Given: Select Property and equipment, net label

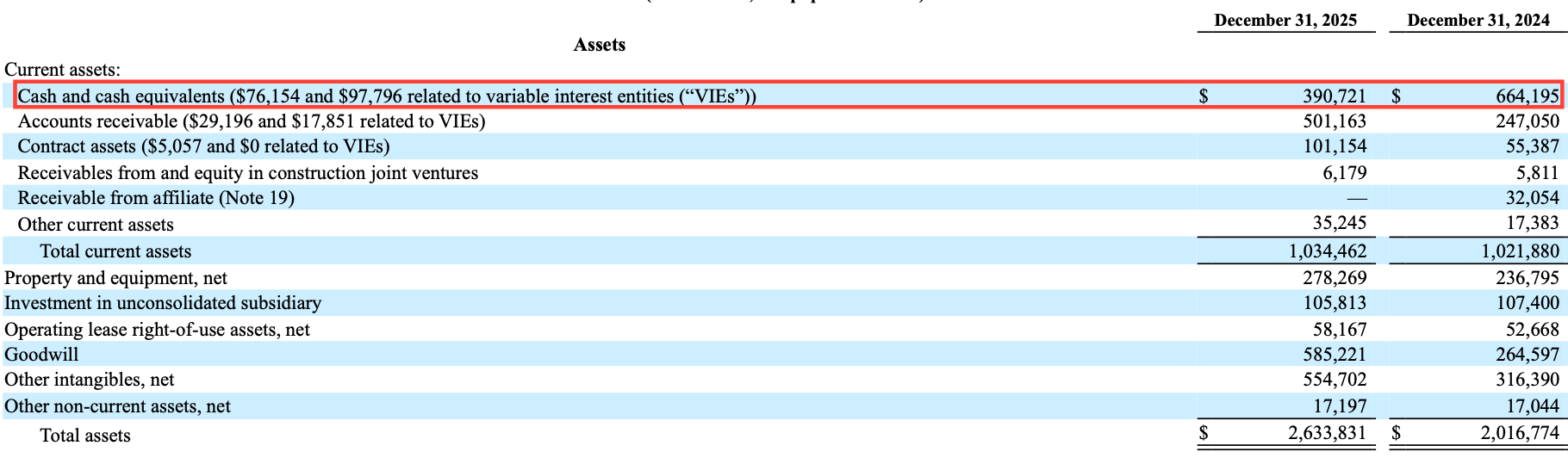Looking at the screenshot, I should tap(115, 278).
